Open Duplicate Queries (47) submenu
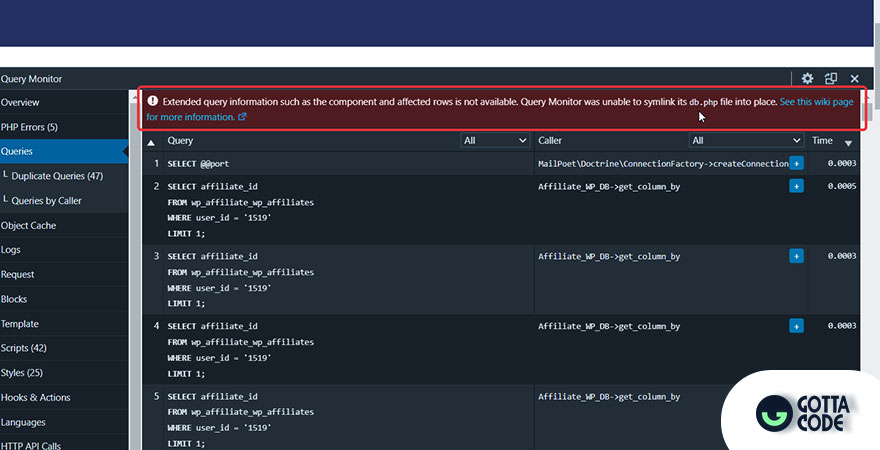The height and width of the screenshot is (450, 880). click(x=63, y=176)
